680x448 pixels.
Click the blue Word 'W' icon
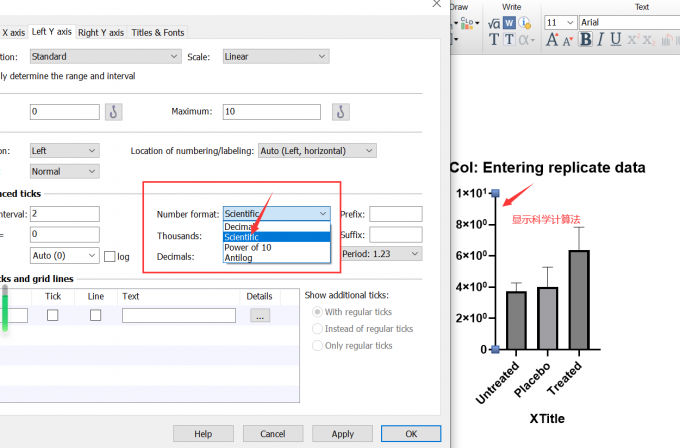(x=509, y=22)
